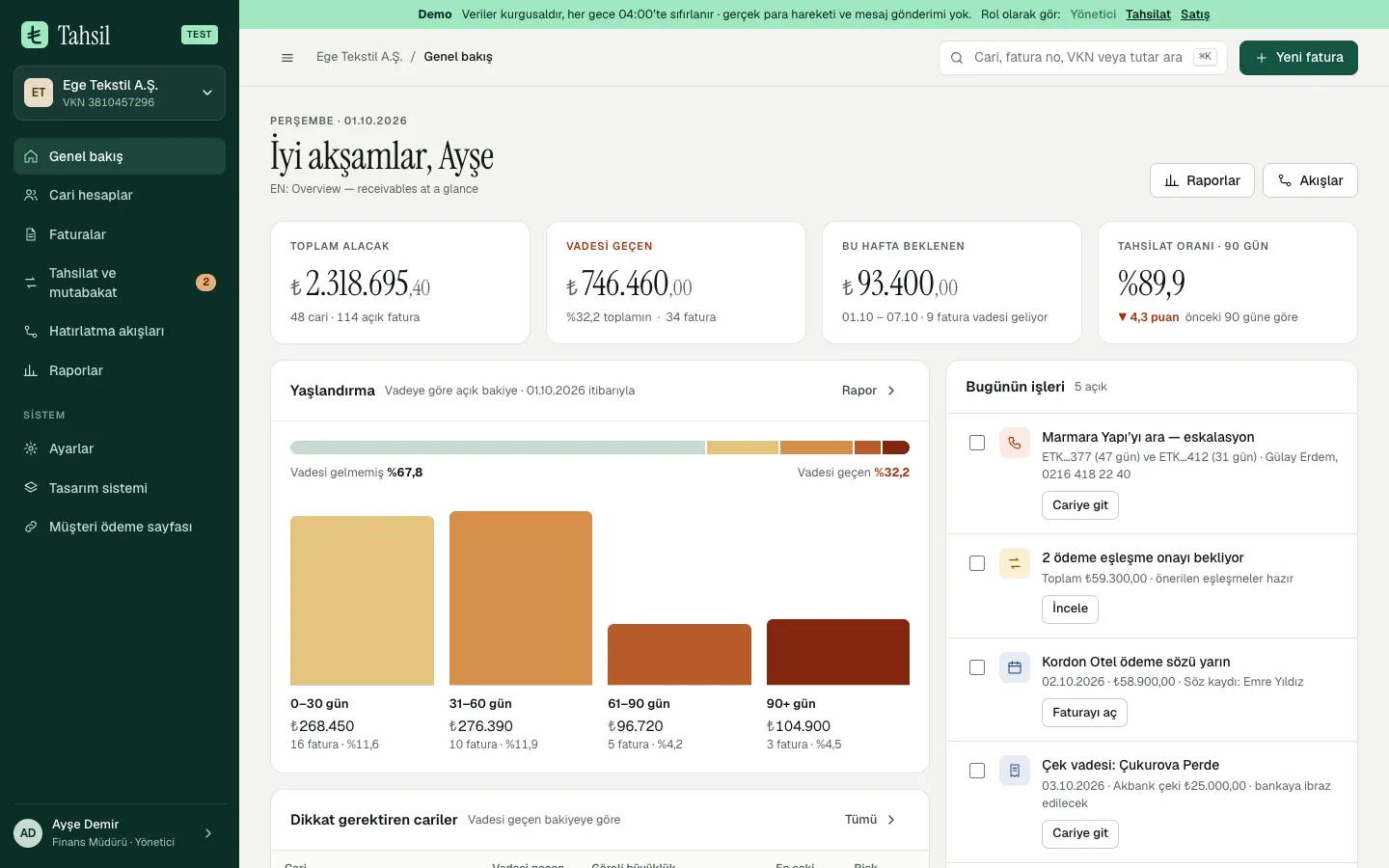This screenshot has height=868, width=1389.
Task: Open Tasarım sistemi in sidebar
Action: (x=120, y=488)
